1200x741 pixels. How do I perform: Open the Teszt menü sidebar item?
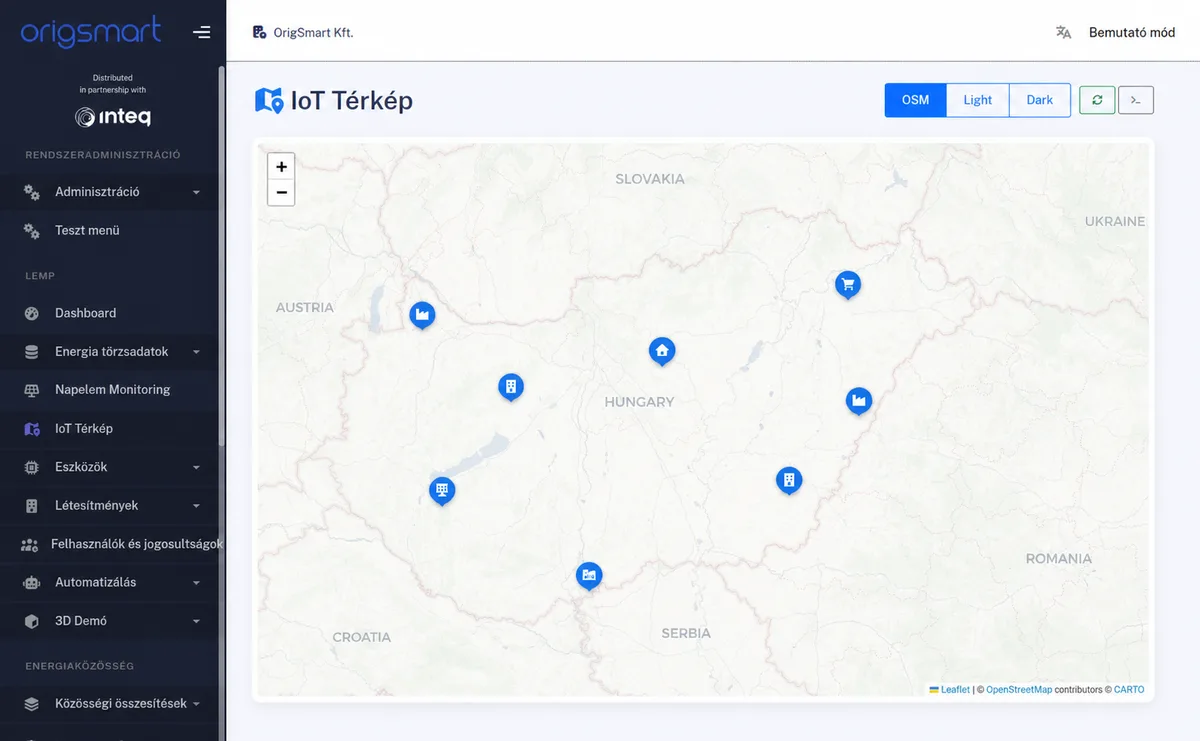click(x=110, y=230)
